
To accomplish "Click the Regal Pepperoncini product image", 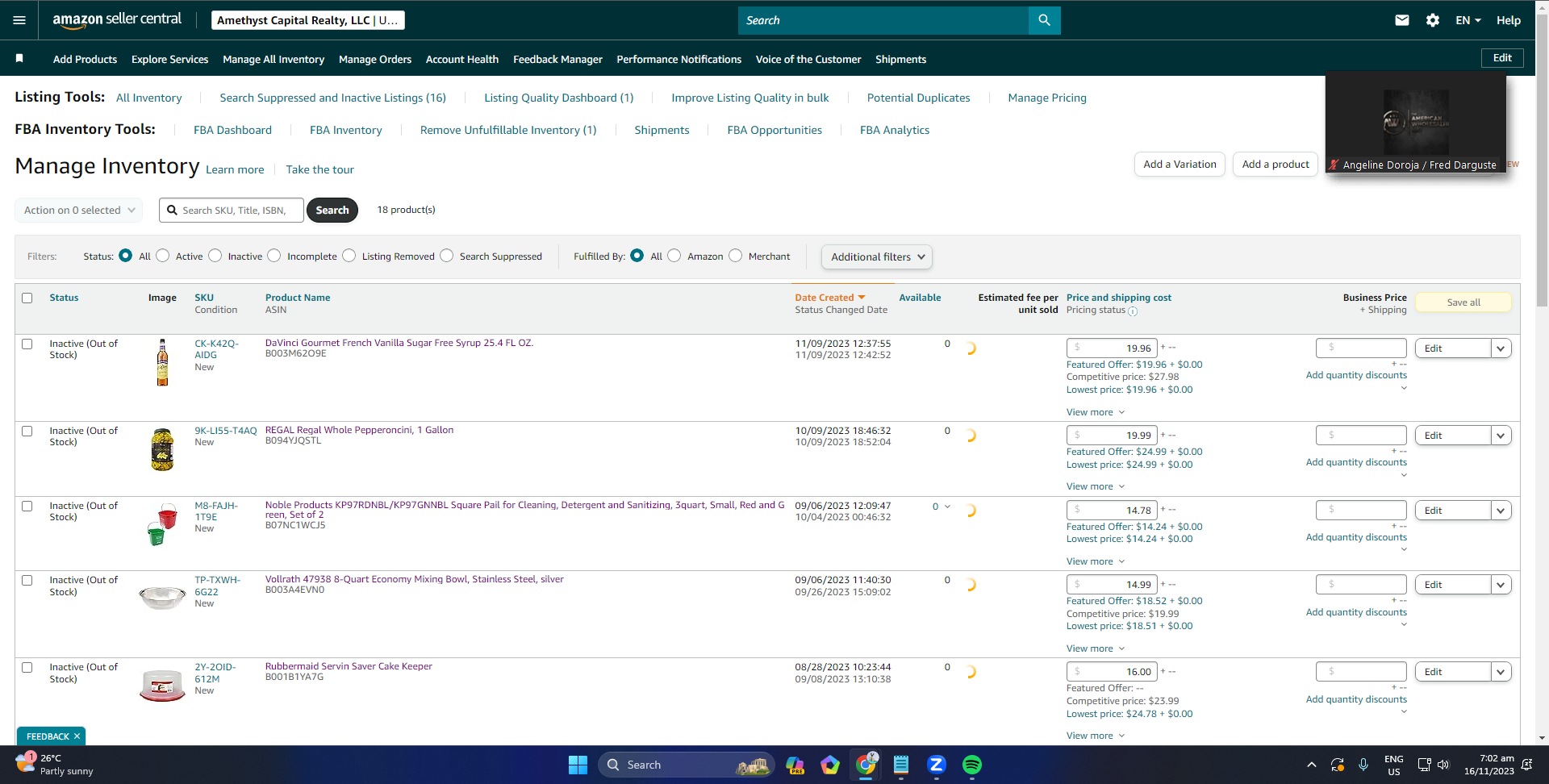I will pyautogui.click(x=162, y=449).
